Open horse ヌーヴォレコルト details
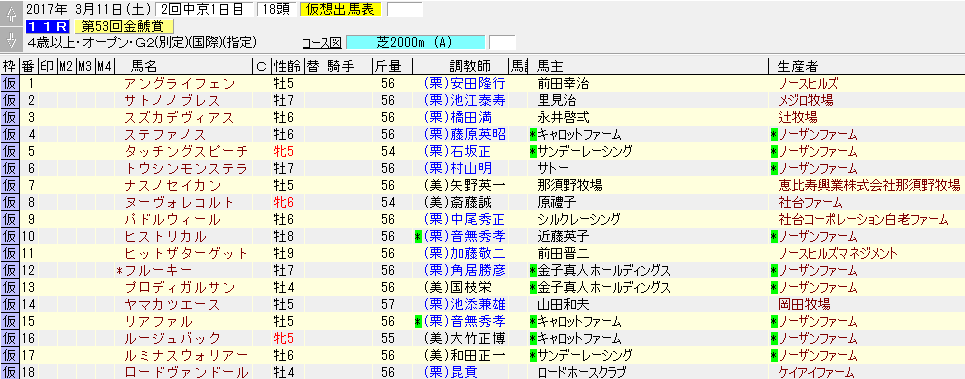965x379 pixels. click(x=178, y=202)
